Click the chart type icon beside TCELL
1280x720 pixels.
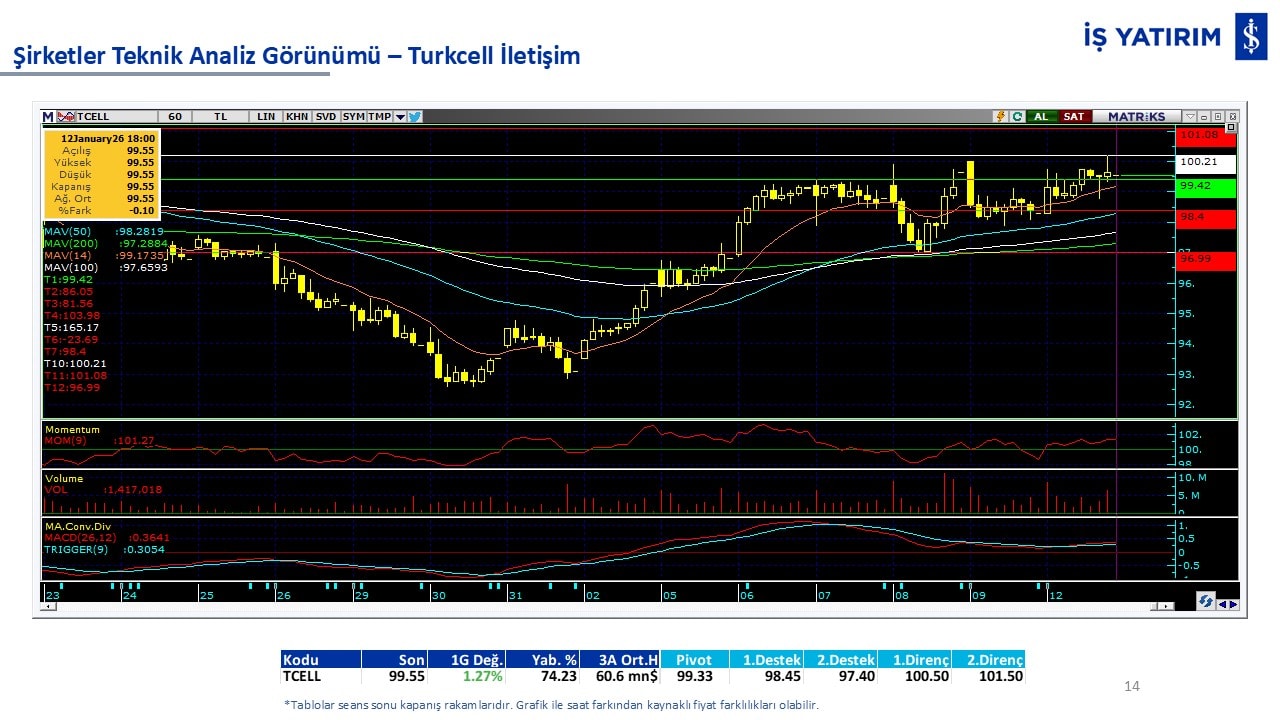tap(66, 116)
